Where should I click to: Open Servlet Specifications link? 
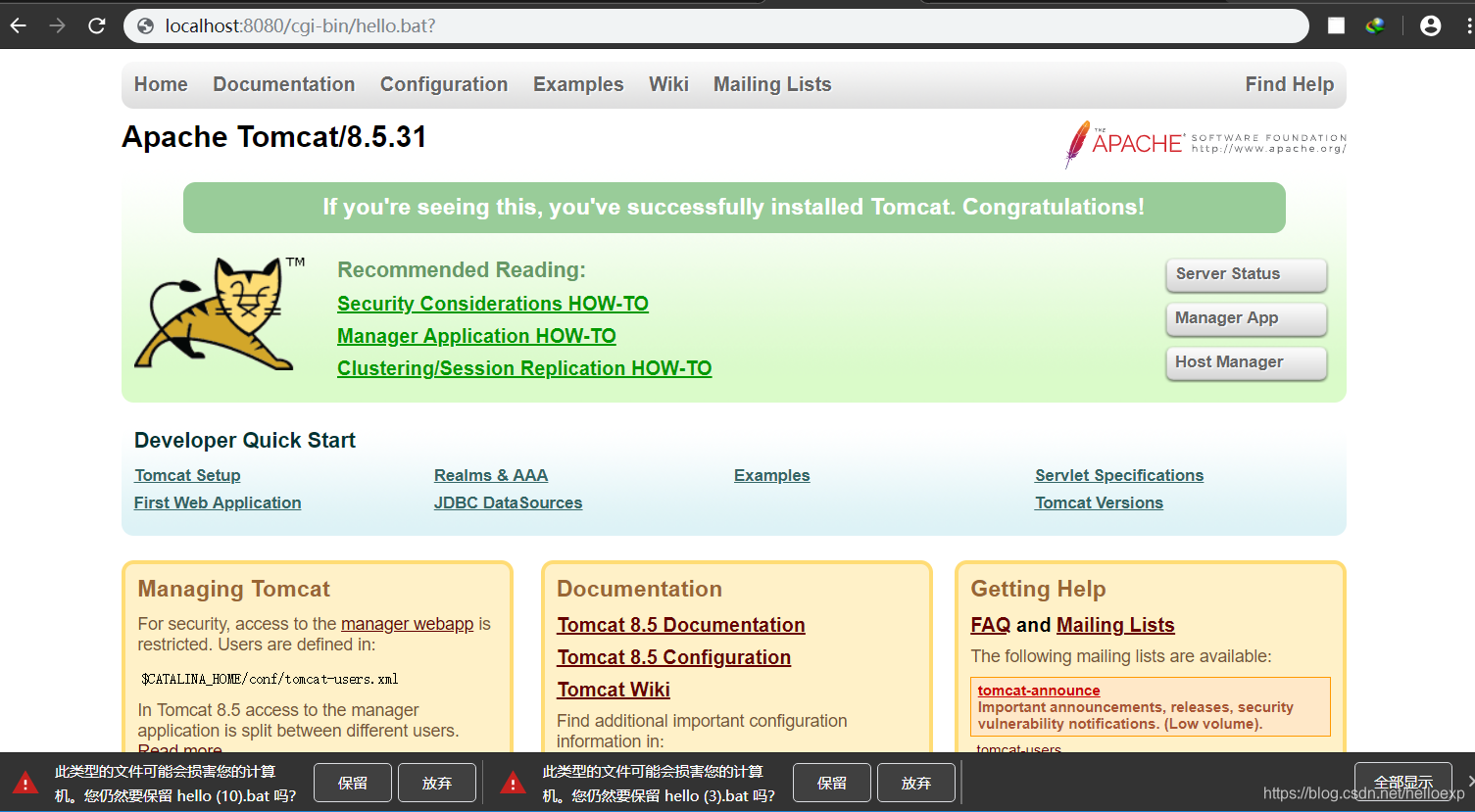[x=1119, y=475]
